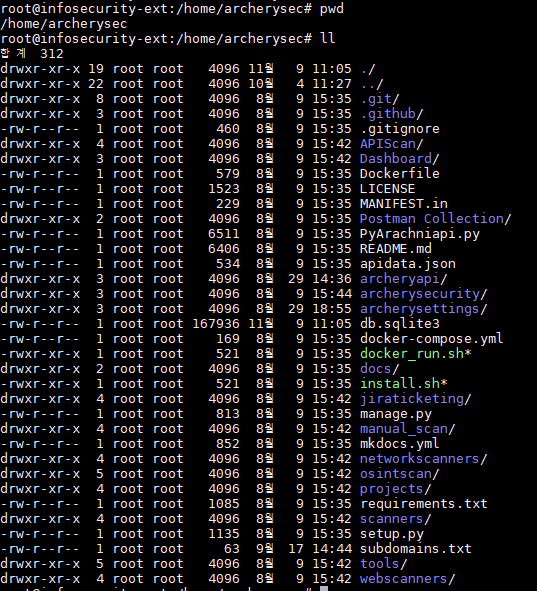
Task: Click the 14:36 time of archeryapi
Action: coord(332,279)
